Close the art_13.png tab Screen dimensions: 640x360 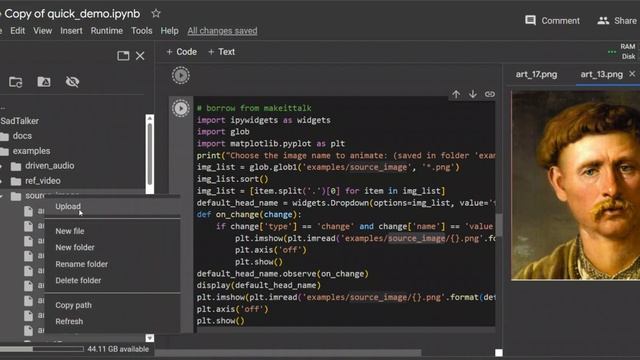tap(632, 74)
